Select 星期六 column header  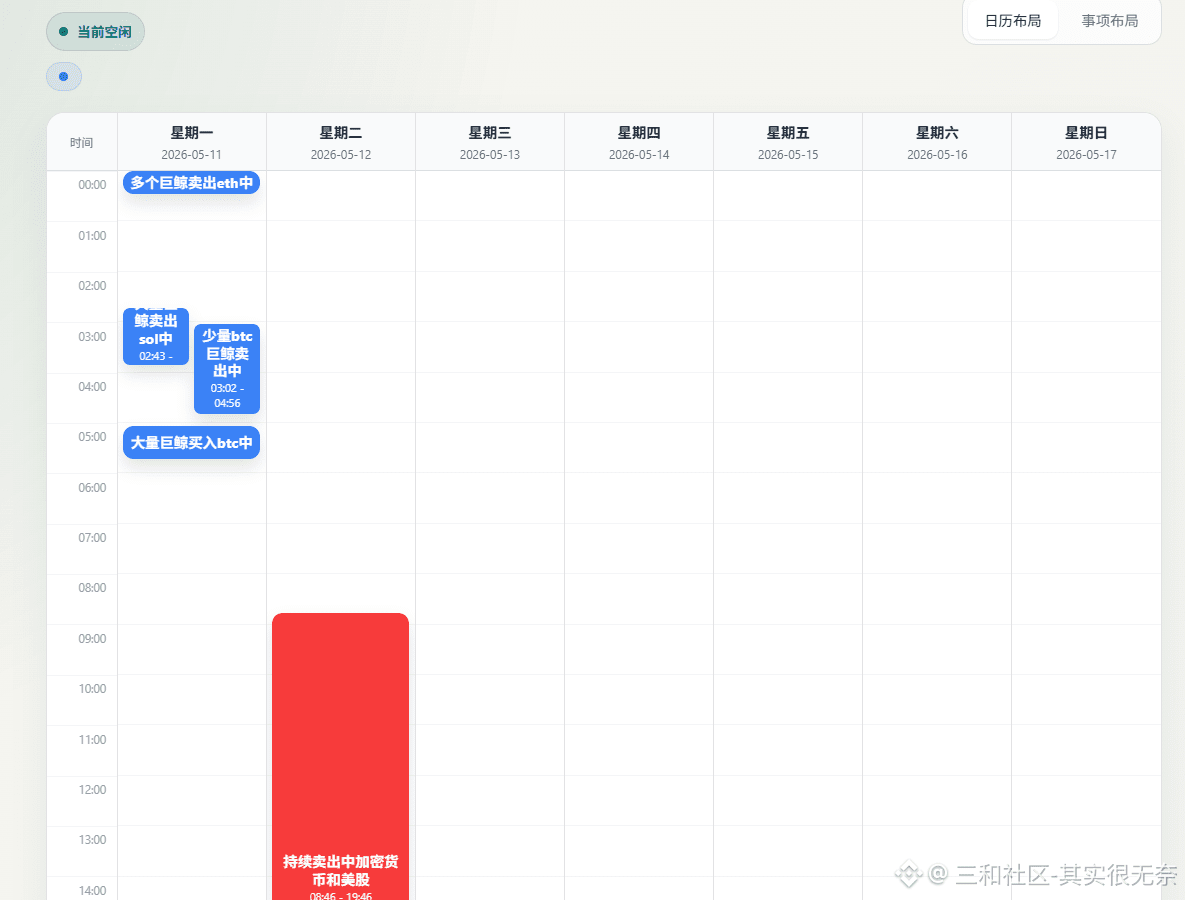pos(937,142)
